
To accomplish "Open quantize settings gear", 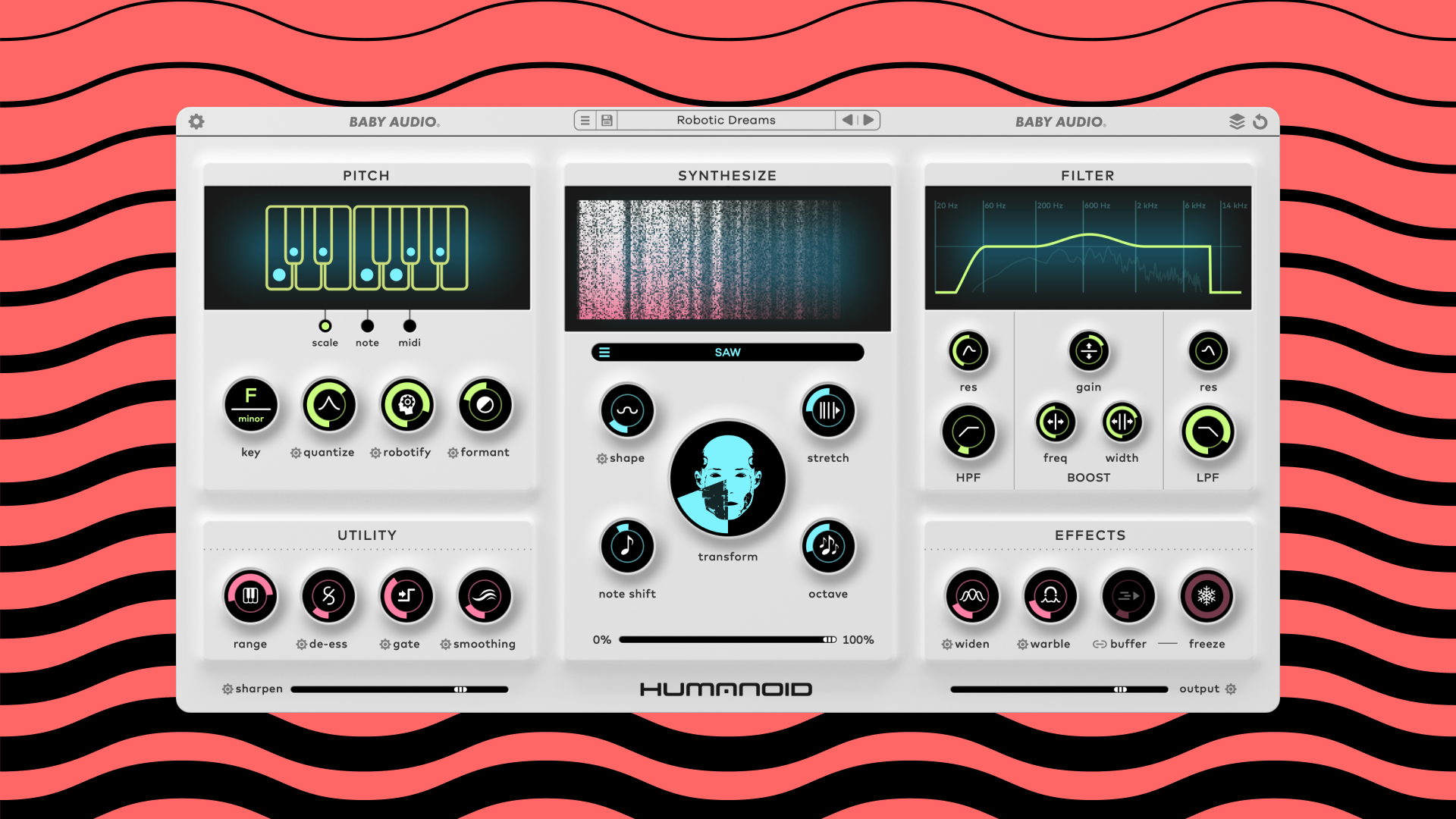I will tap(296, 453).
